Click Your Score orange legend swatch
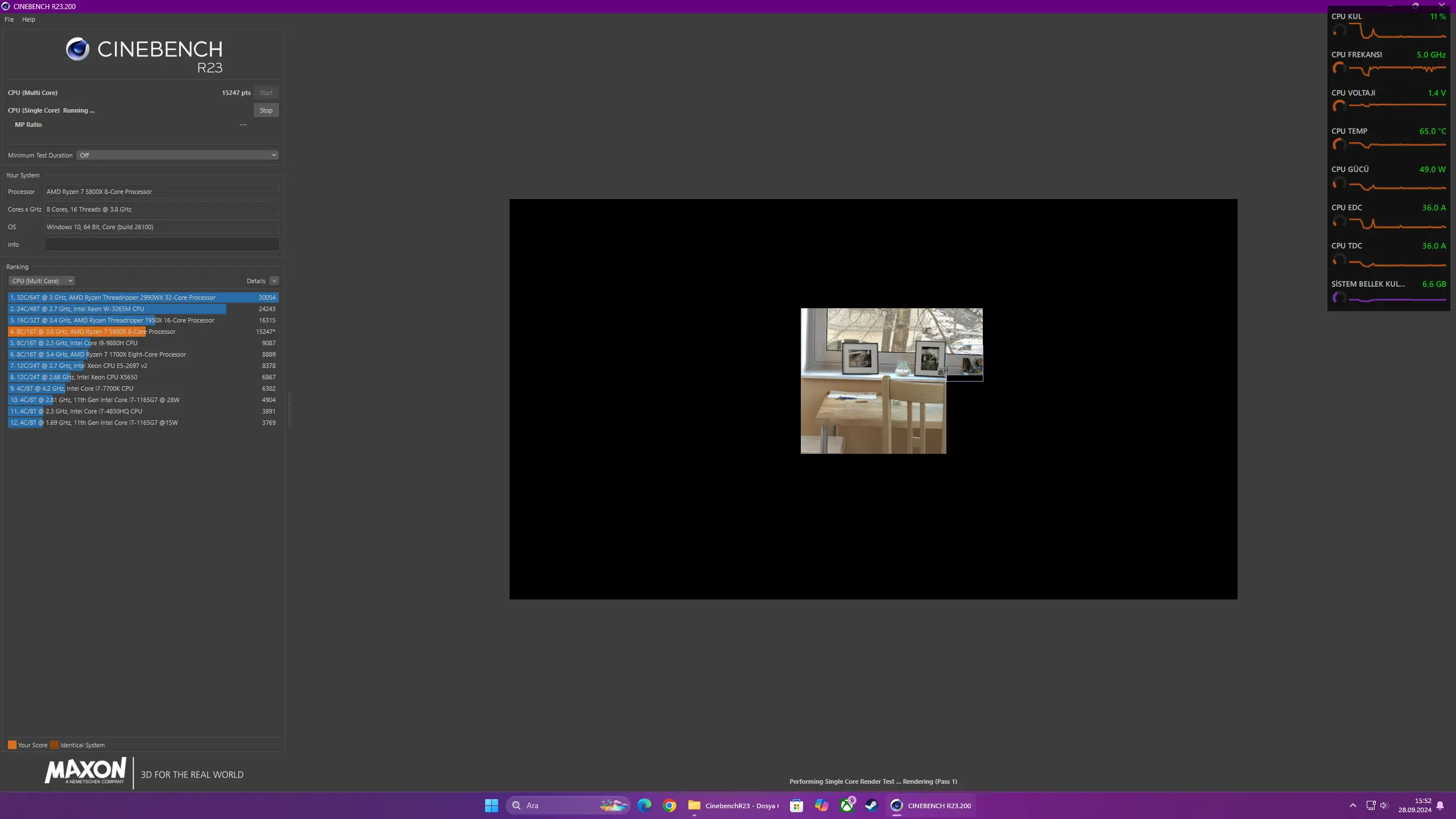Screen dimensions: 1456x819 pyautogui.click(x=12, y=745)
